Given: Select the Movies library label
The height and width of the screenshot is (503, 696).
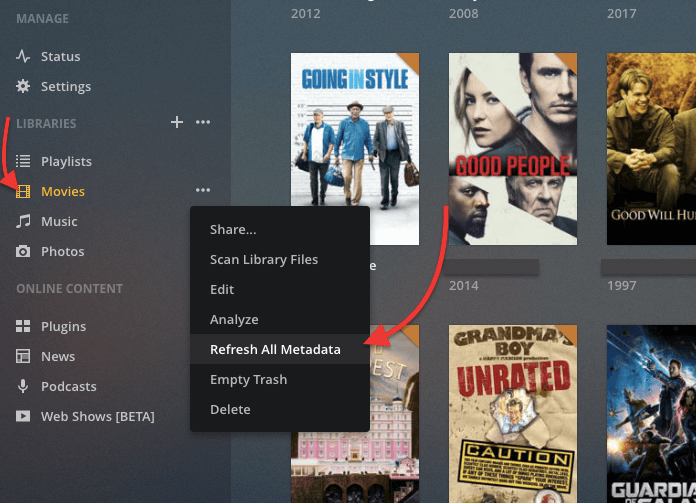Looking at the screenshot, I should (x=63, y=191).
